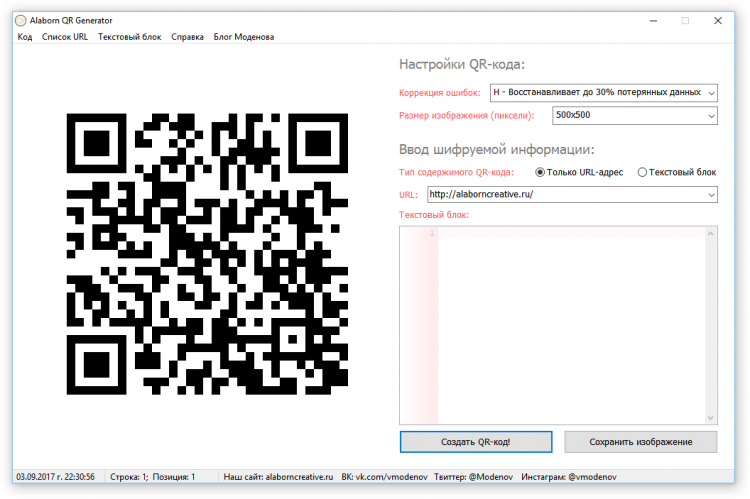Open the Список URL menu
The height and width of the screenshot is (499, 750).
(x=65, y=37)
